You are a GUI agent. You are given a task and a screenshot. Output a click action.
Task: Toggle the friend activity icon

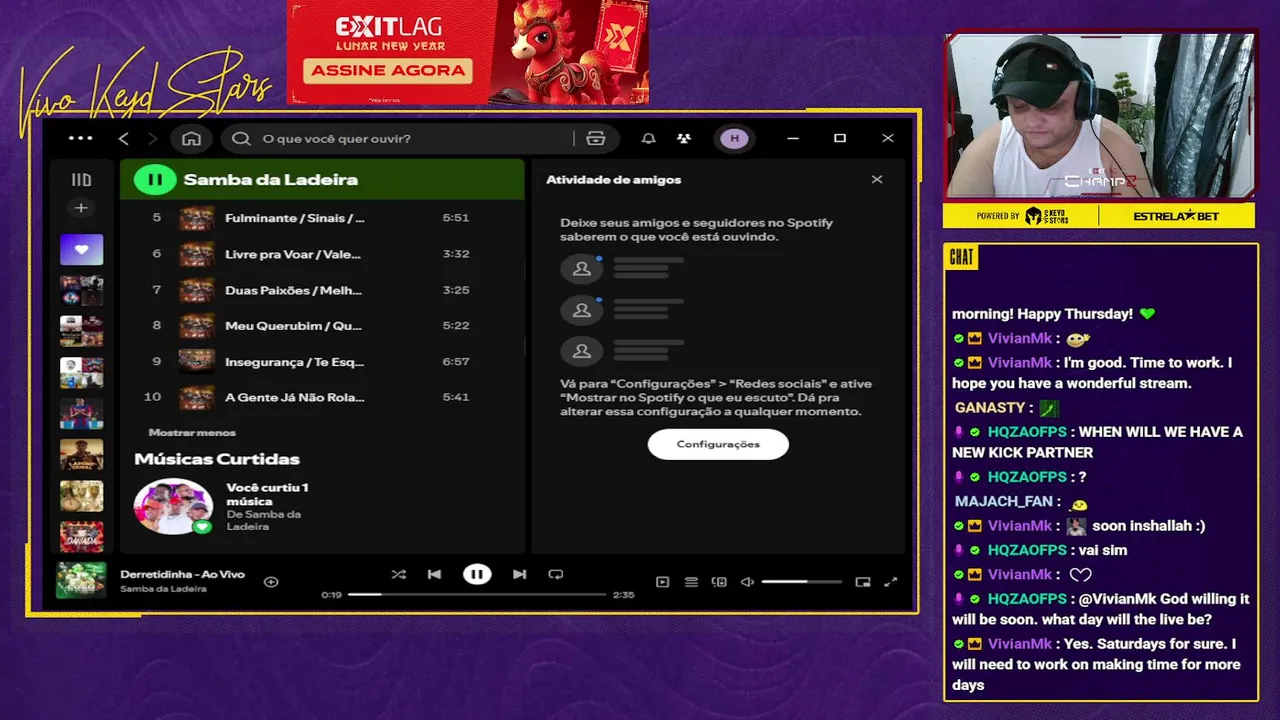point(683,138)
